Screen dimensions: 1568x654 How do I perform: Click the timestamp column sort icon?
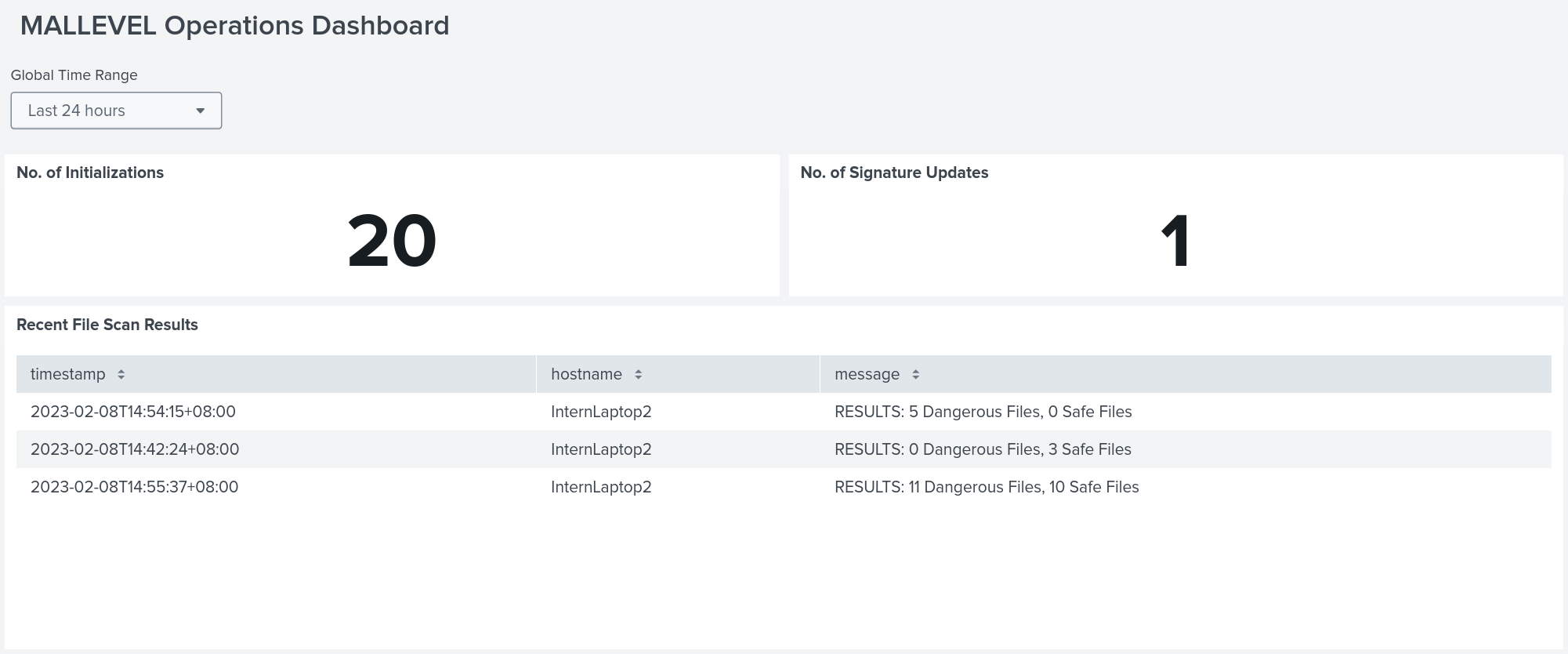(121, 375)
